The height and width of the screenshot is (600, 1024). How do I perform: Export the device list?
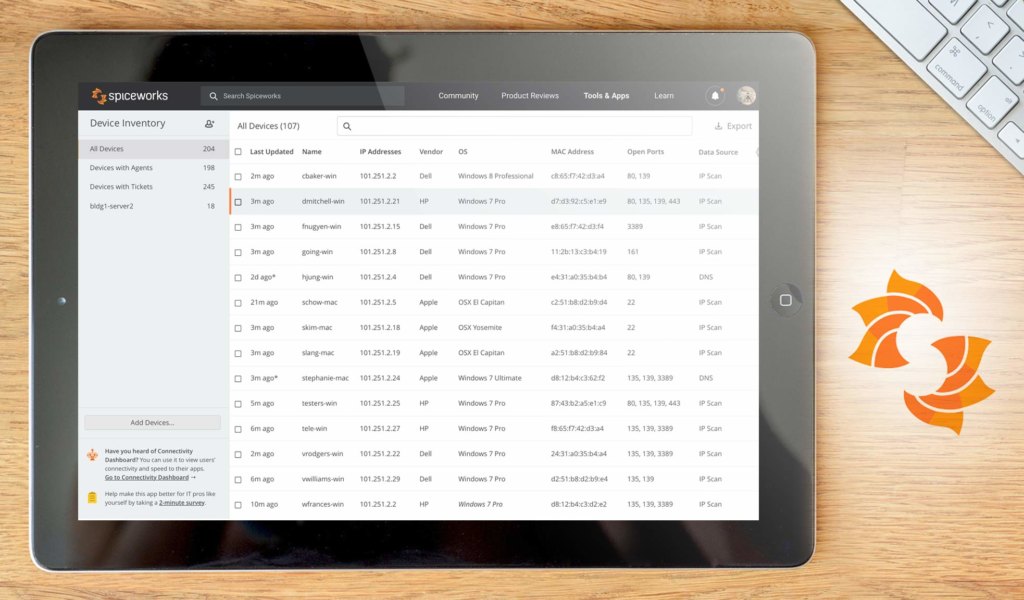click(733, 125)
